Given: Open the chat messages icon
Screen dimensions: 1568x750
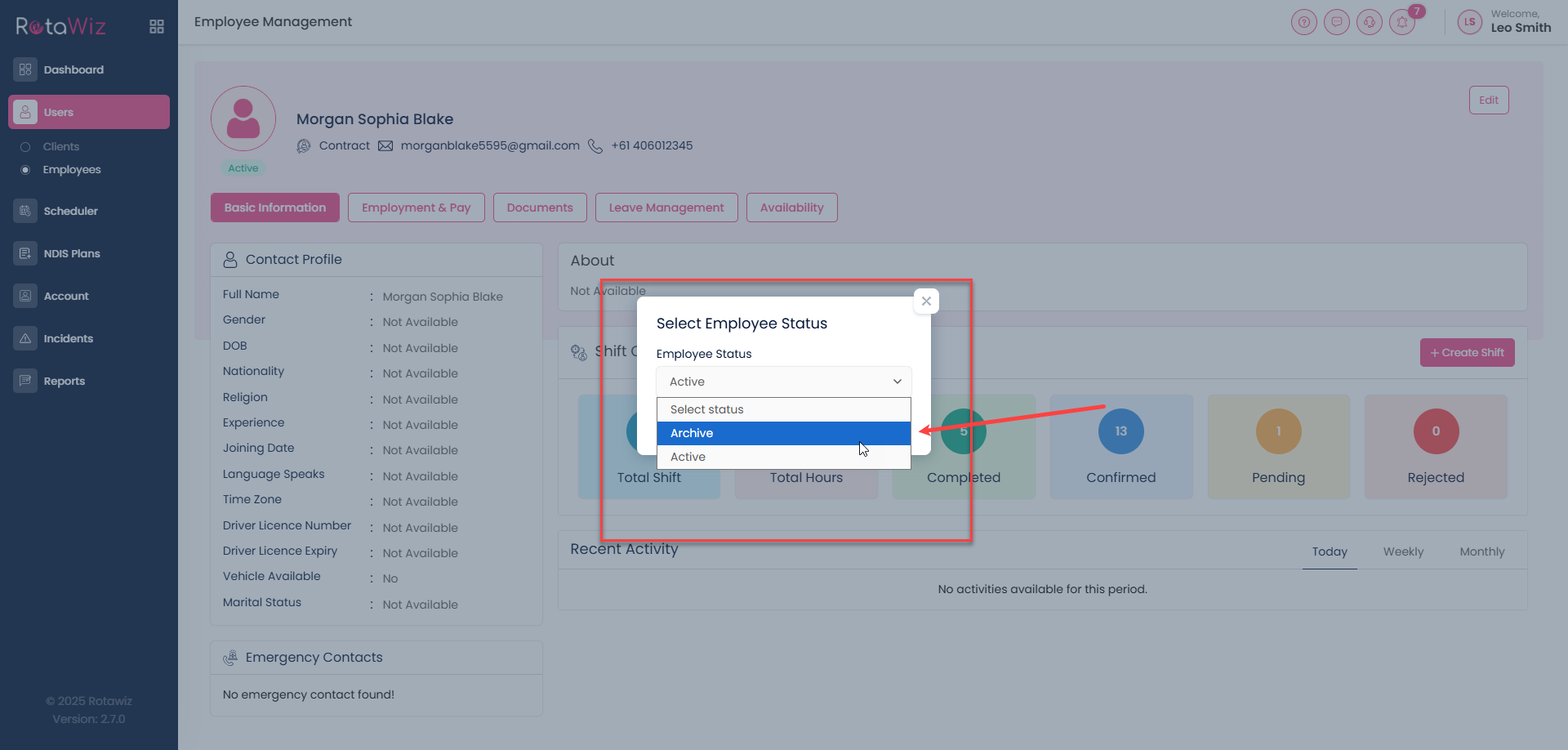Looking at the screenshot, I should (1336, 22).
